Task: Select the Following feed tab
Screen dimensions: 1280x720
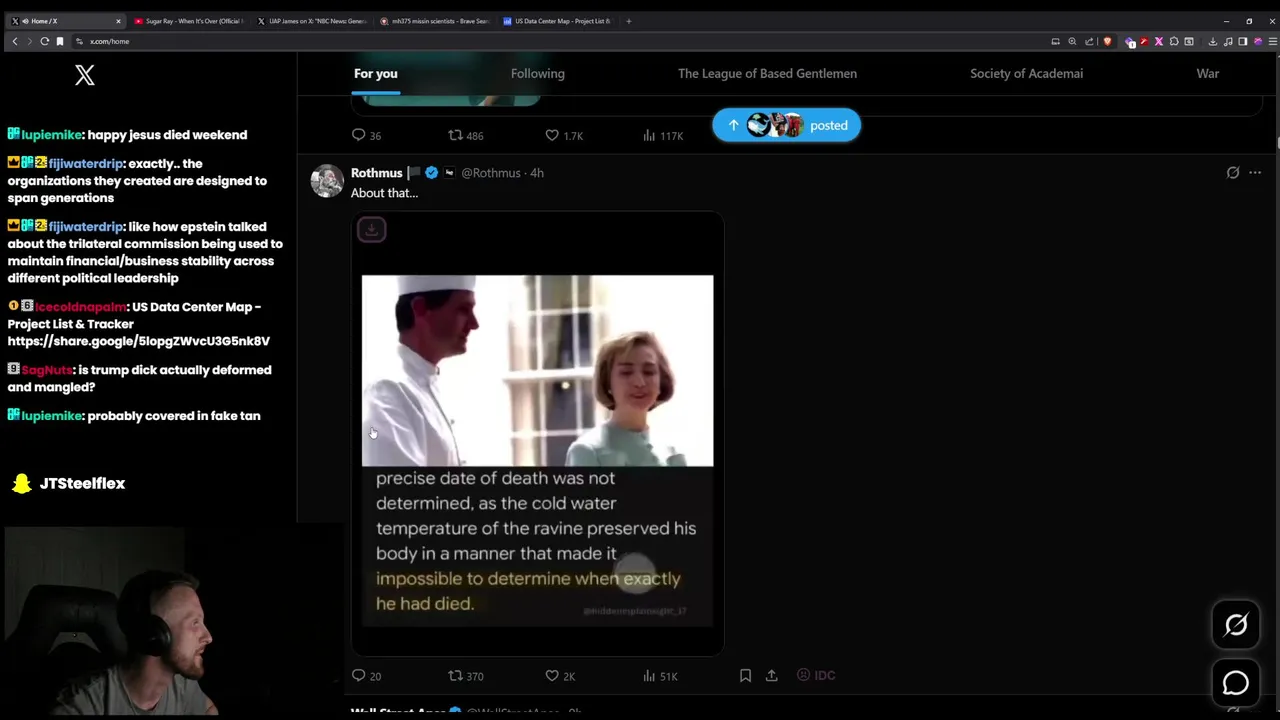Action: point(538,73)
